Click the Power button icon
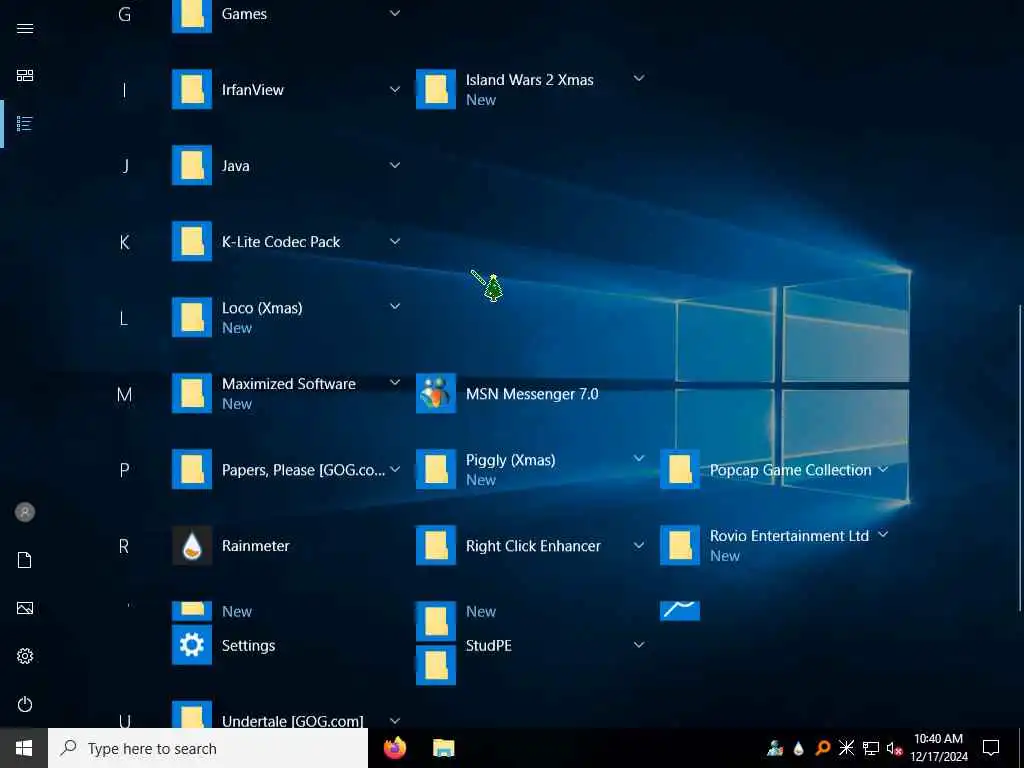1024x768 pixels. pyautogui.click(x=25, y=704)
